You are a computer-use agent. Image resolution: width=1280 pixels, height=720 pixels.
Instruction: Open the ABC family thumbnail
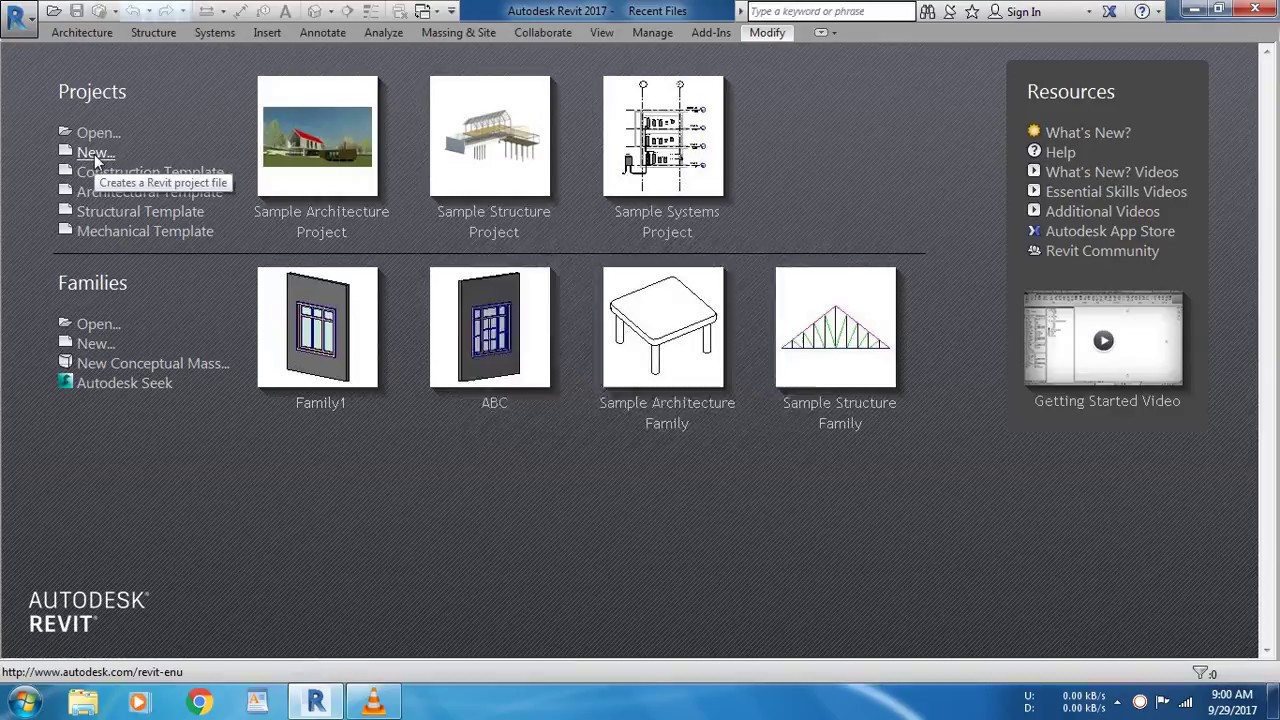click(x=490, y=327)
